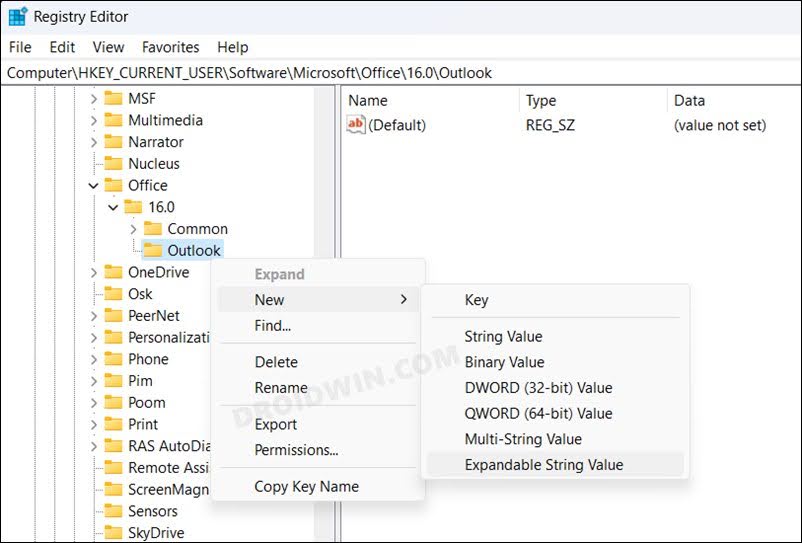Viewport: 802px width, 543px height.
Task: Expand the OneDrive key chevron
Action: coord(94,272)
